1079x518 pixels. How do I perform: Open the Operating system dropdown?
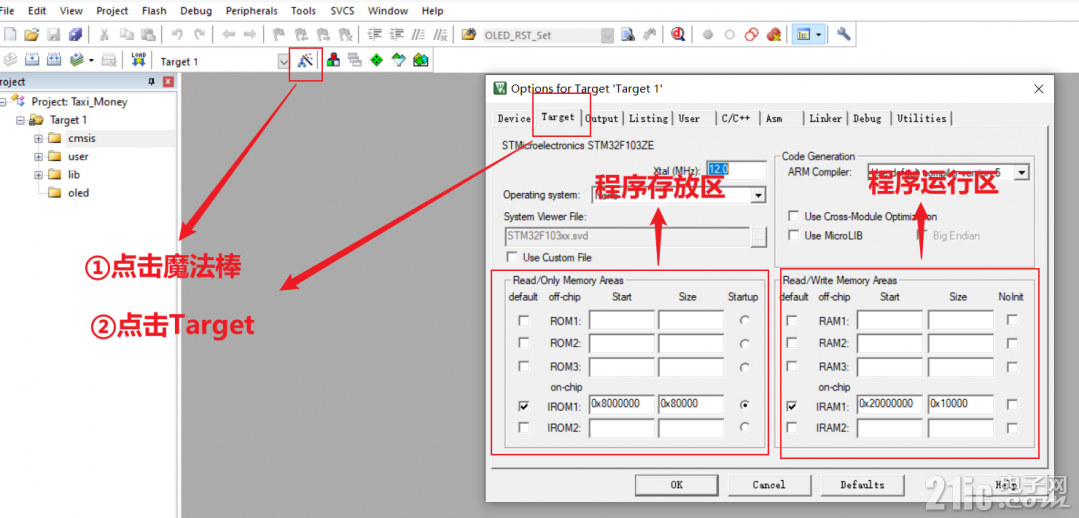pyautogui.click(x=758, y=195)
